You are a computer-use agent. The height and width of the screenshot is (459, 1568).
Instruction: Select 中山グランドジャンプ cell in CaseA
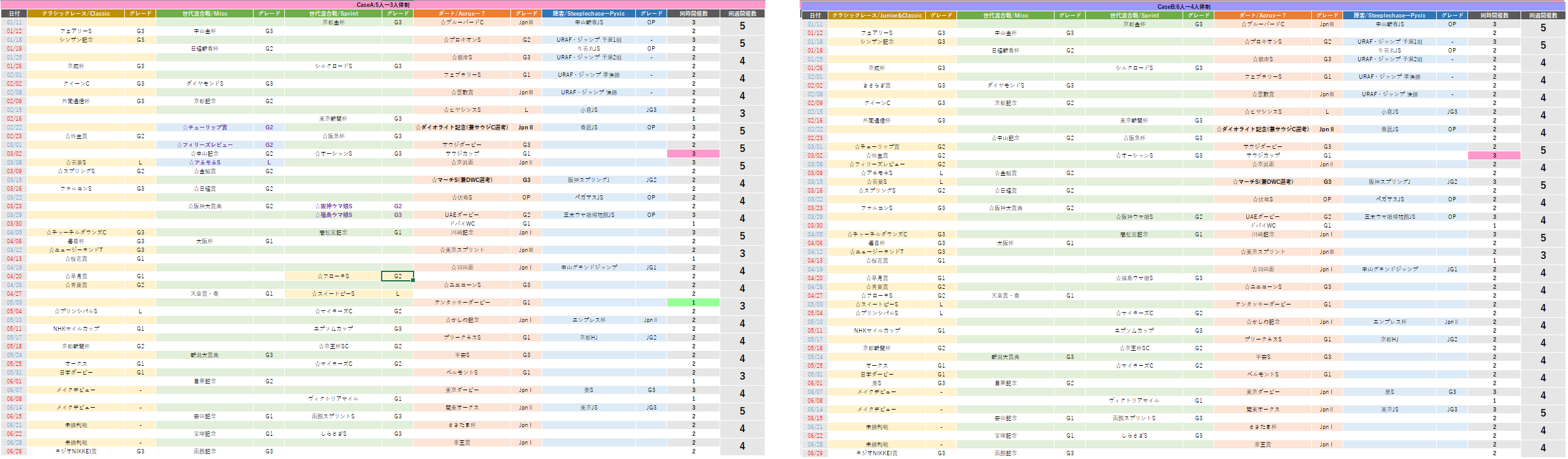pyautogui.click(x=588, y=267)
